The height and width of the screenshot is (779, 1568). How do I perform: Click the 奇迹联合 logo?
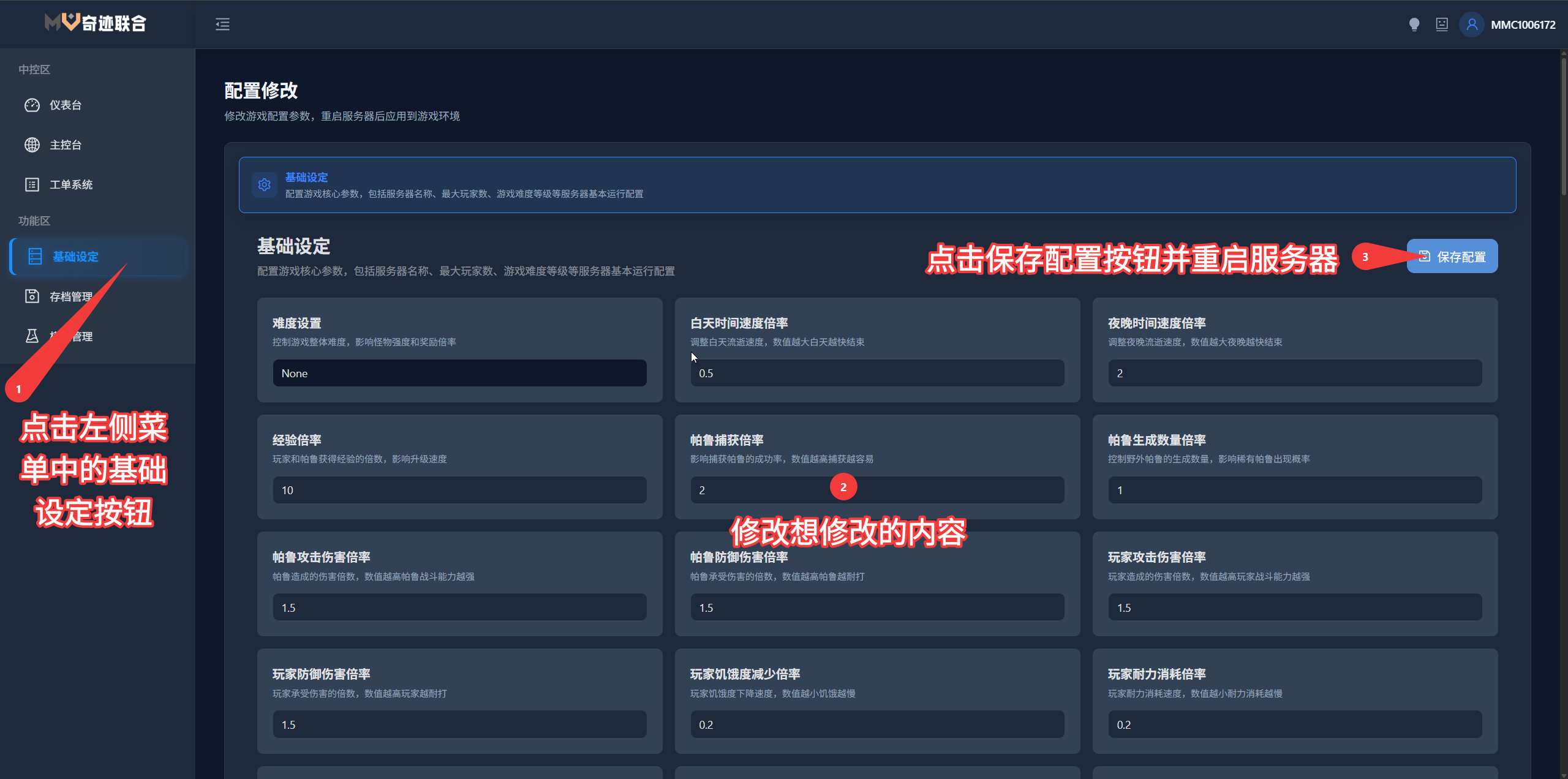tap(96, 23)
